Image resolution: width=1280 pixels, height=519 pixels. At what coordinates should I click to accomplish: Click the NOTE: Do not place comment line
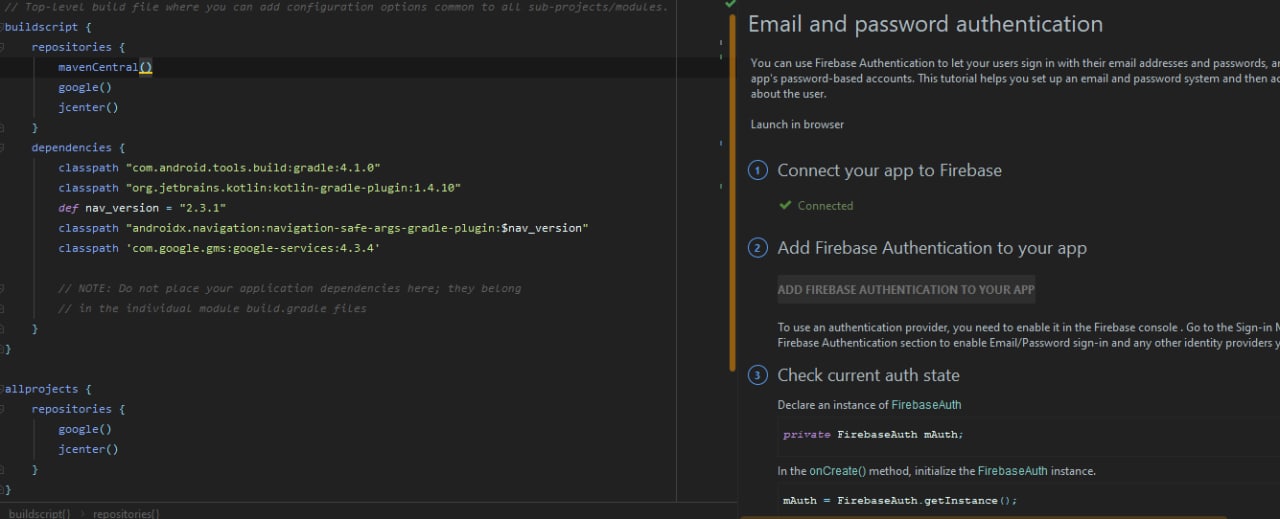(289, 288)
